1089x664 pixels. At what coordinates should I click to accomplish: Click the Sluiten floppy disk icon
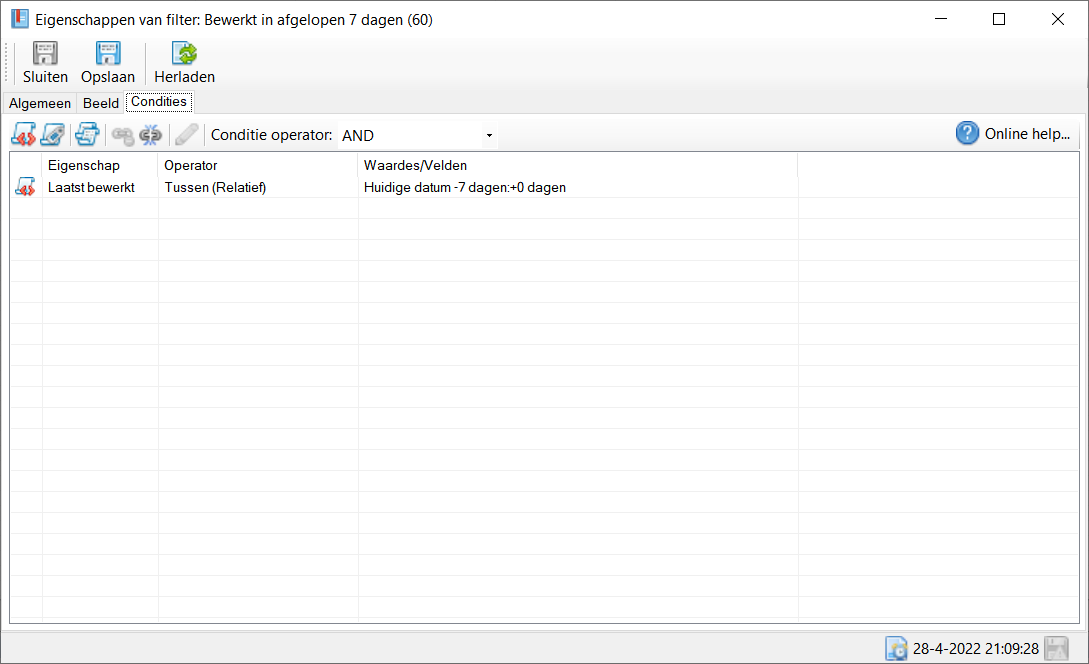pyautogui.click(x=45, y=54)
